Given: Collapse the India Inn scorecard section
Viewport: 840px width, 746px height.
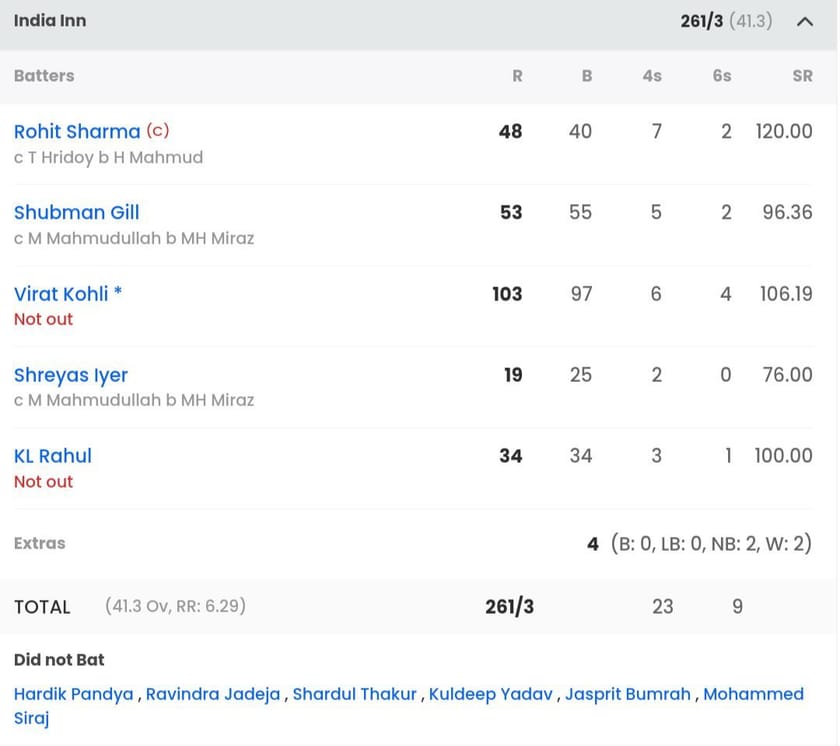Looking at the screenshot, I should (x=806, y=20).
